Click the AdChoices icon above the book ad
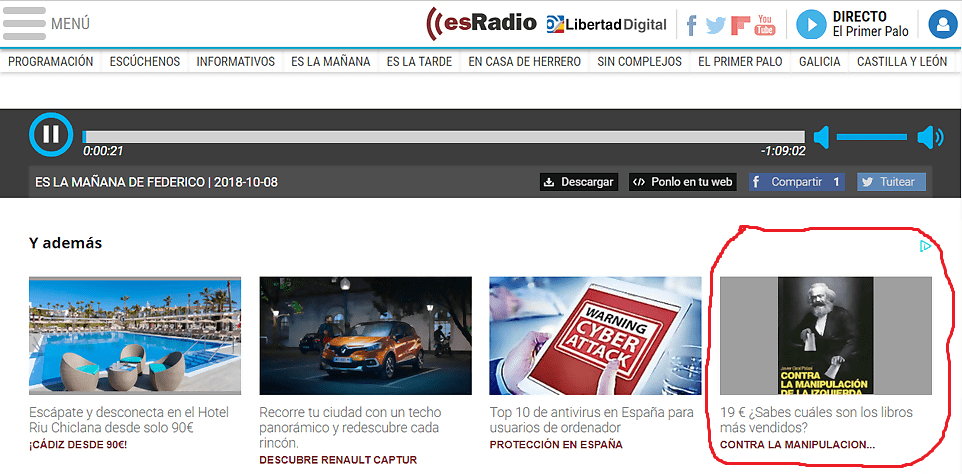962x474 pixels. tap(926, 247)
